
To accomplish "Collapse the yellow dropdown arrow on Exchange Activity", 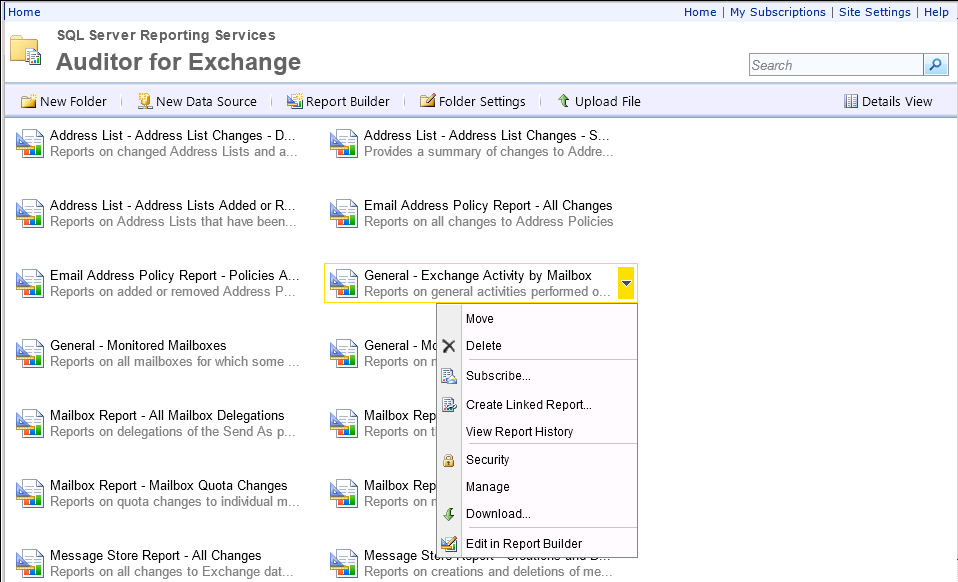I will point(626,283).
